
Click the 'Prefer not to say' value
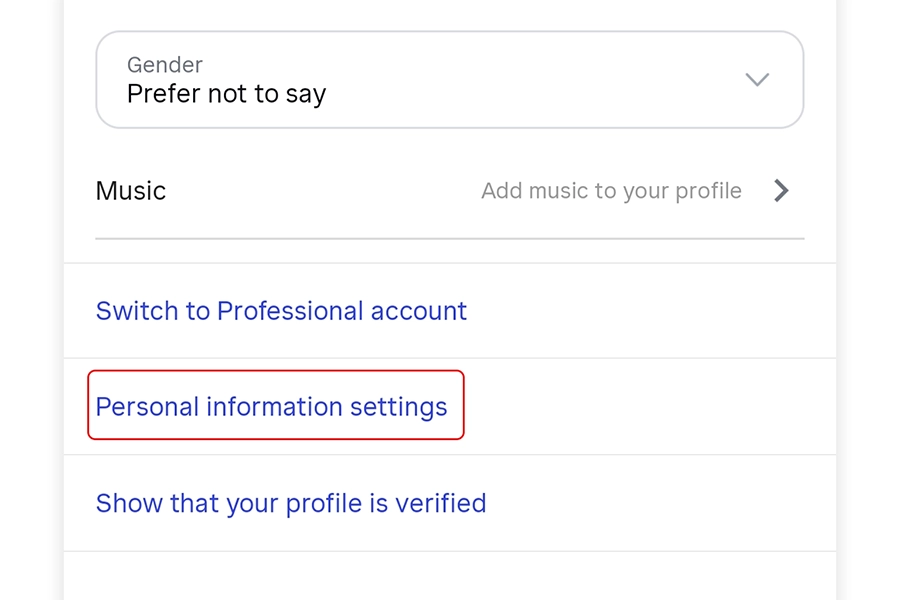point(226,95)
